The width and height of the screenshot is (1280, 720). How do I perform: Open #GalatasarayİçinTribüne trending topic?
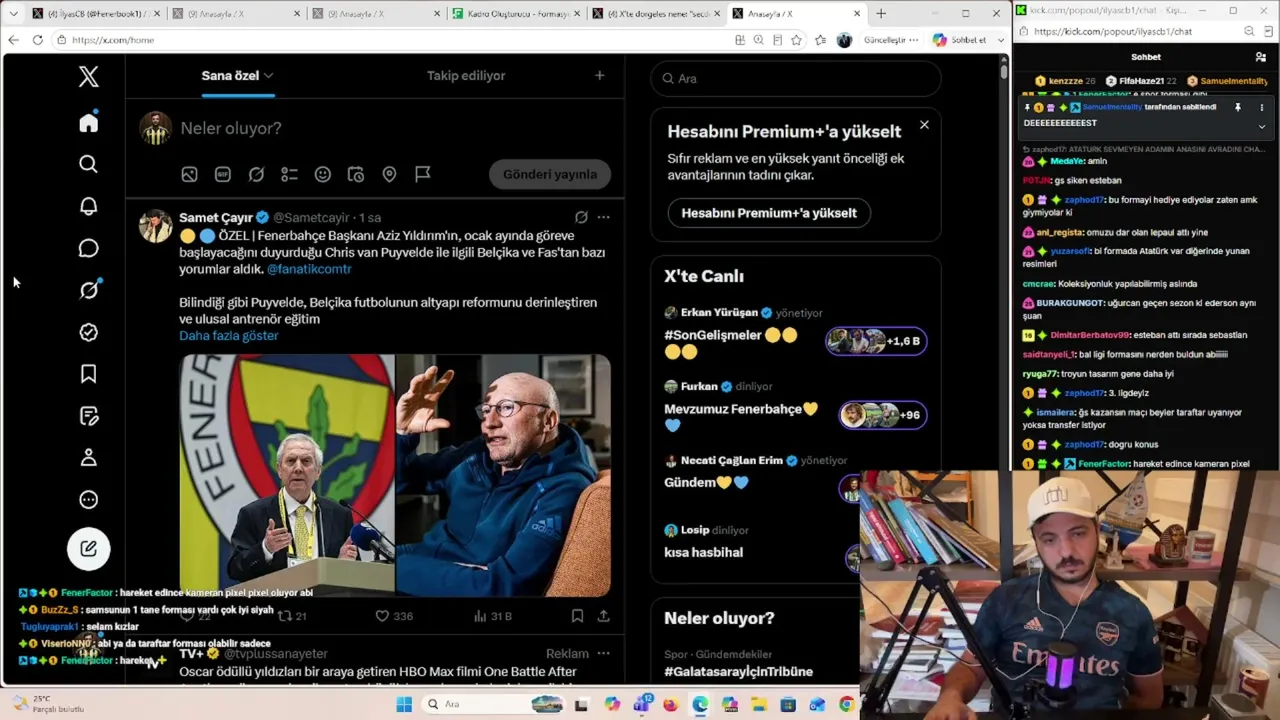coord(738,672)
